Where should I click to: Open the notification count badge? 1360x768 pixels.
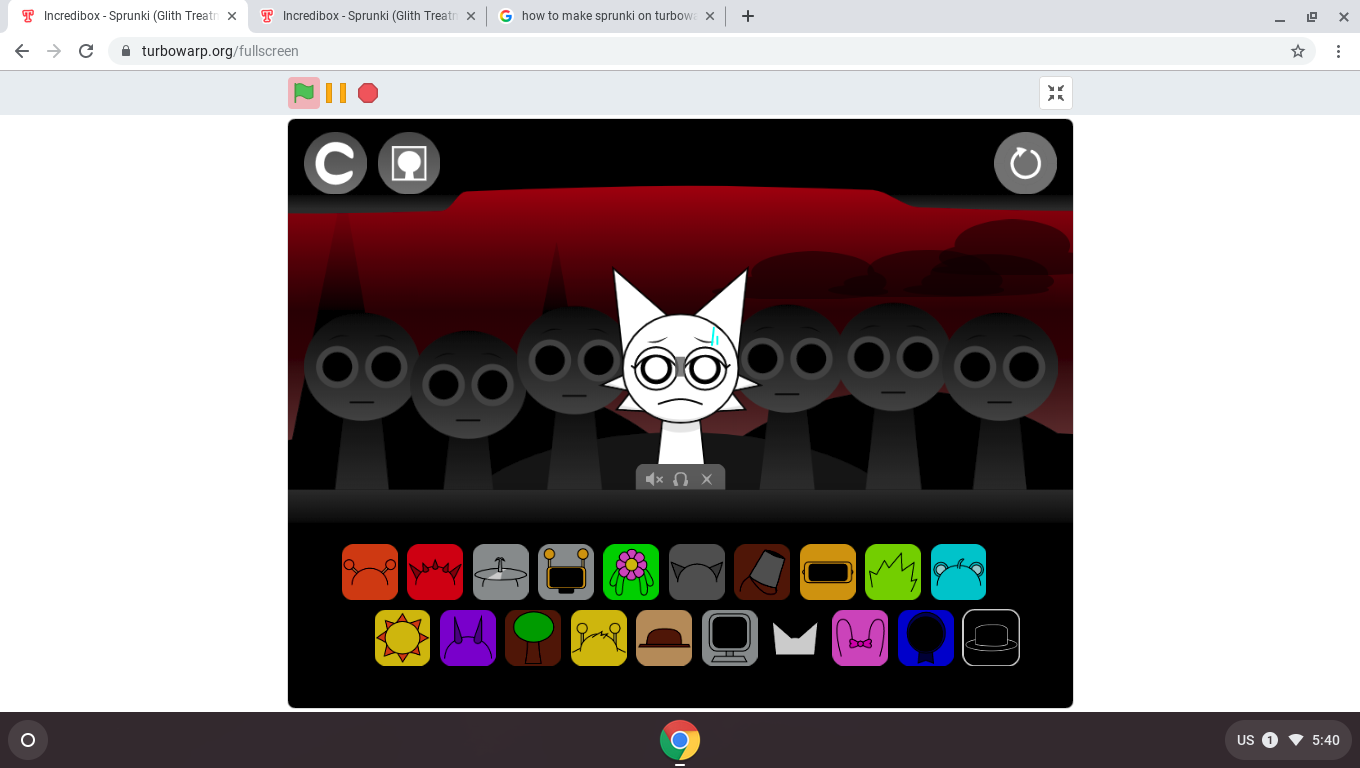pyautogui.click(x=1270, y=740)
